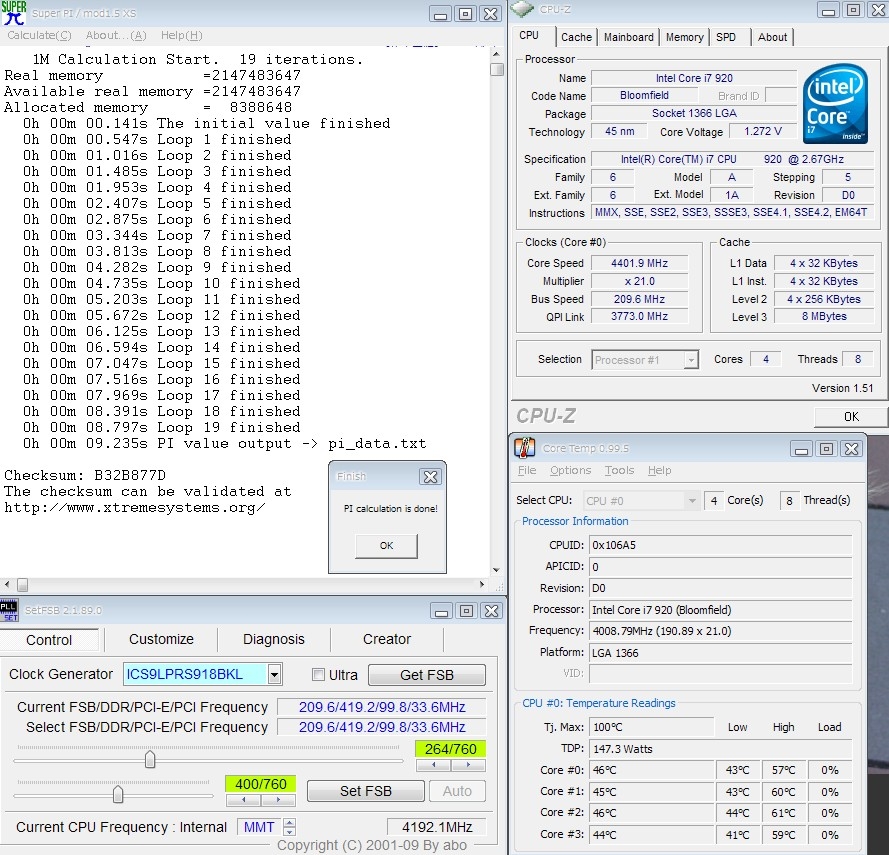Close the SetFSB window

(x=492, y=611)
